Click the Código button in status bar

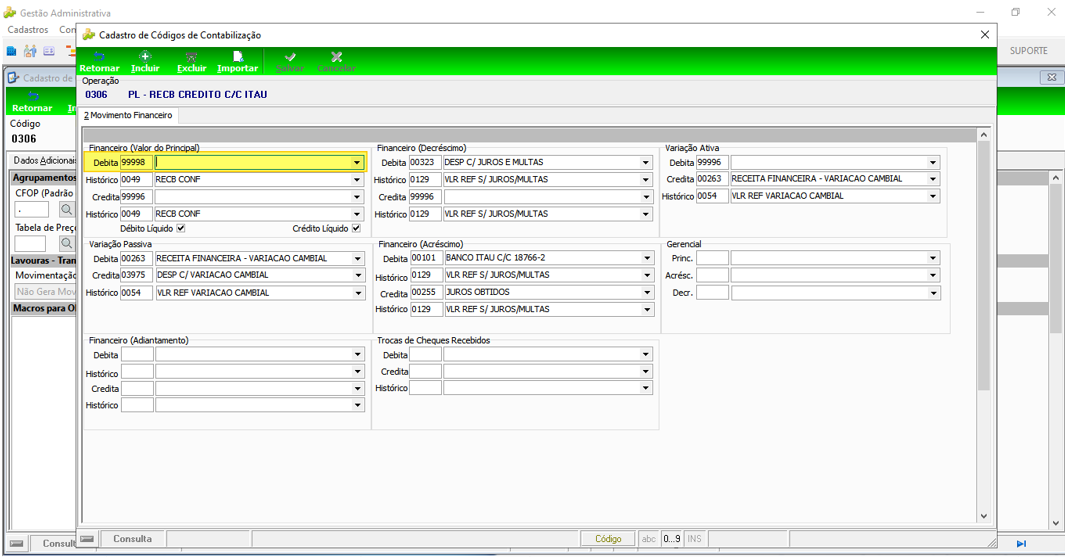(608, 539)
